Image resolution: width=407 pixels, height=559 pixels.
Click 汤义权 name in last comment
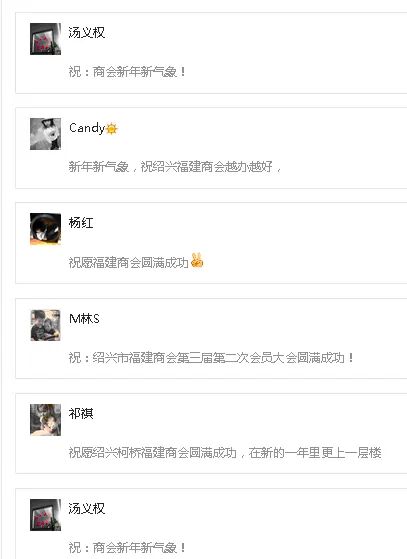87,509
